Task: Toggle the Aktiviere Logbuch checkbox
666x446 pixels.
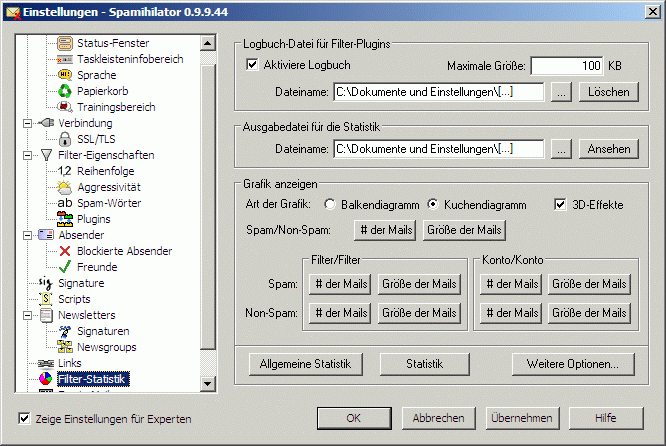Action: [252, 65]
